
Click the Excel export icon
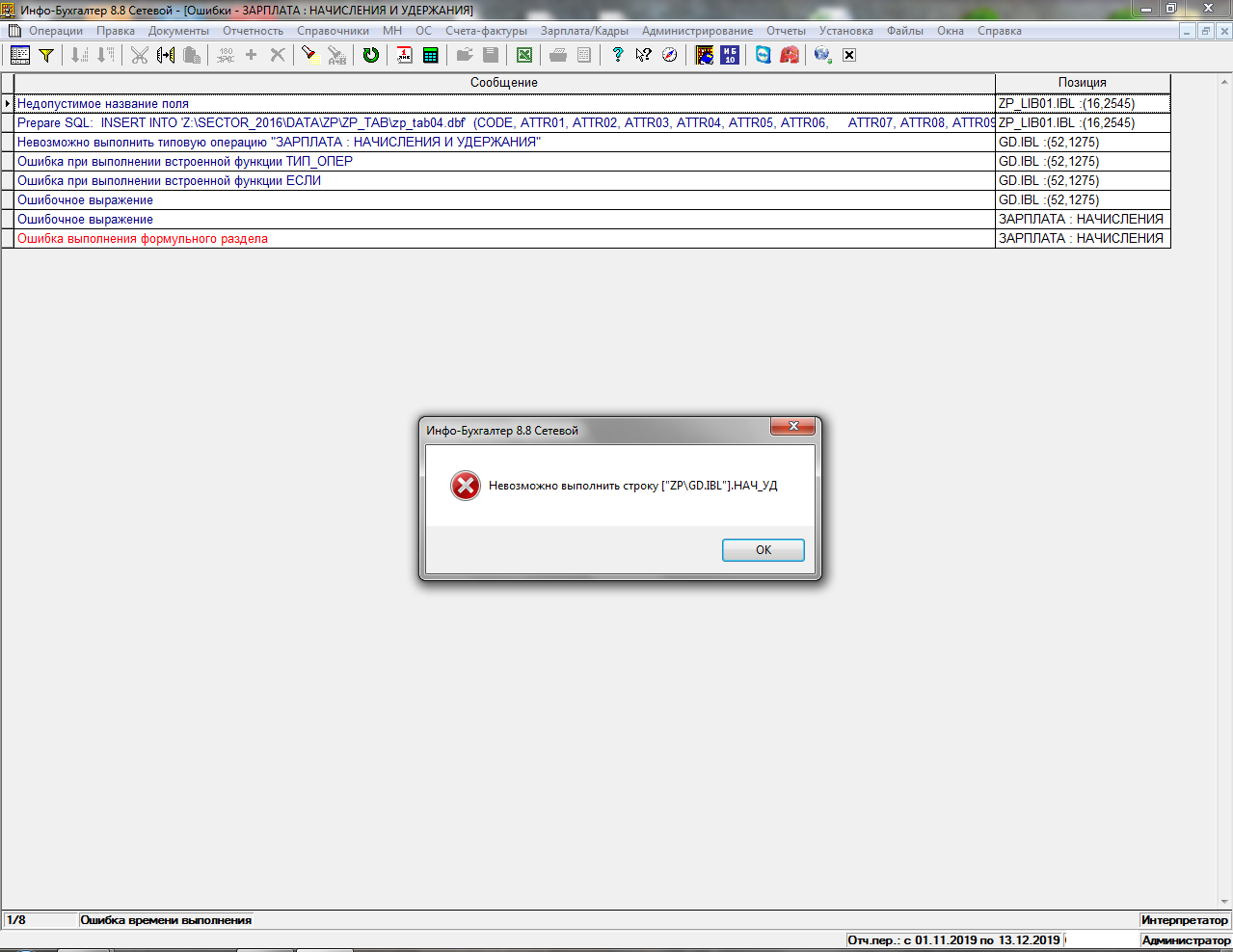tap(523, 55)
